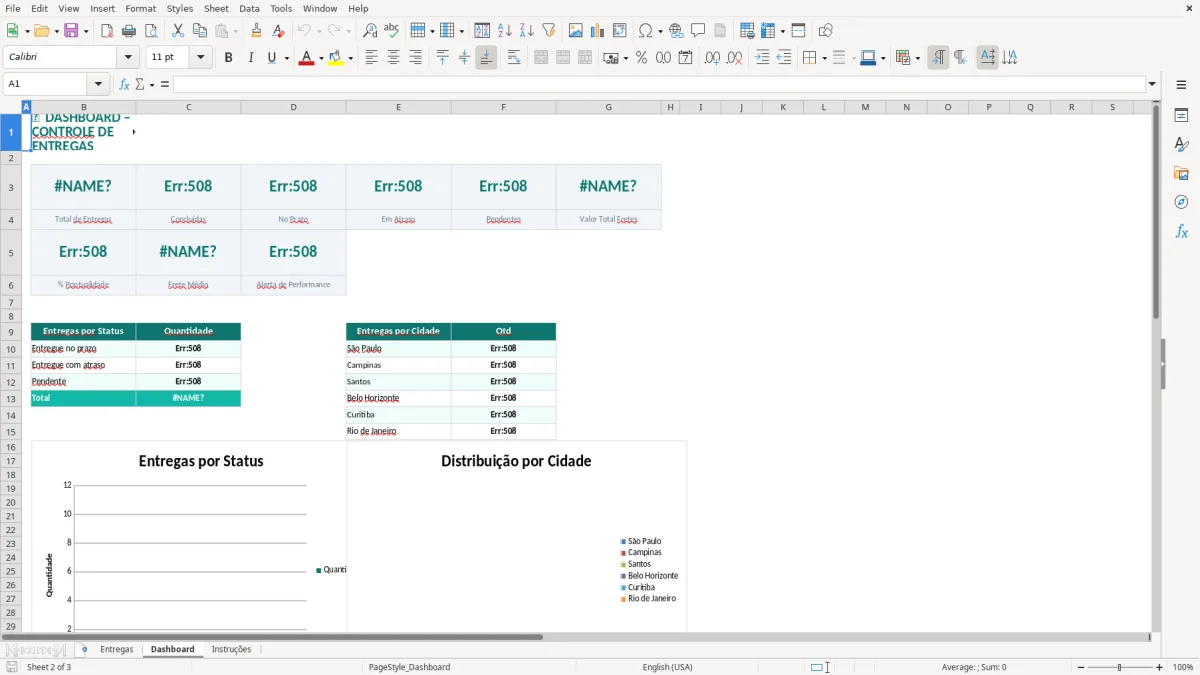1200x675 pixels.
Task: Click Sort Ascending icon
Action: click(505, 31)
